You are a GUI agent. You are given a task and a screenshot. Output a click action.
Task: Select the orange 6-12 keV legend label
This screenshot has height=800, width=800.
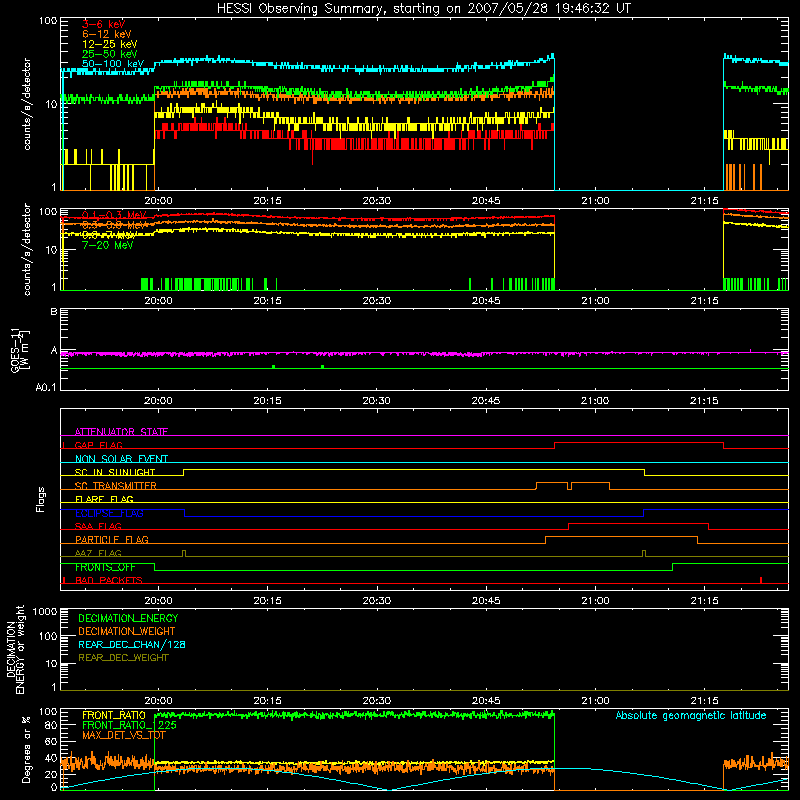[106, 34]
